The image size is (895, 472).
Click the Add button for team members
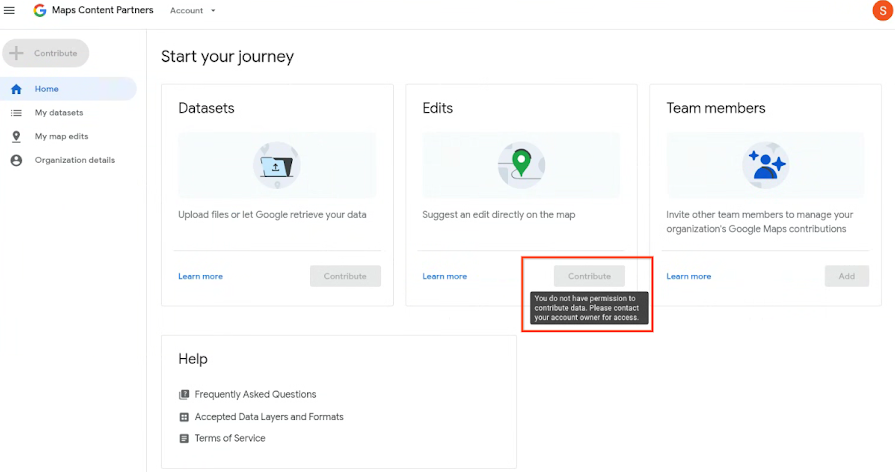(x=846, y=276)
